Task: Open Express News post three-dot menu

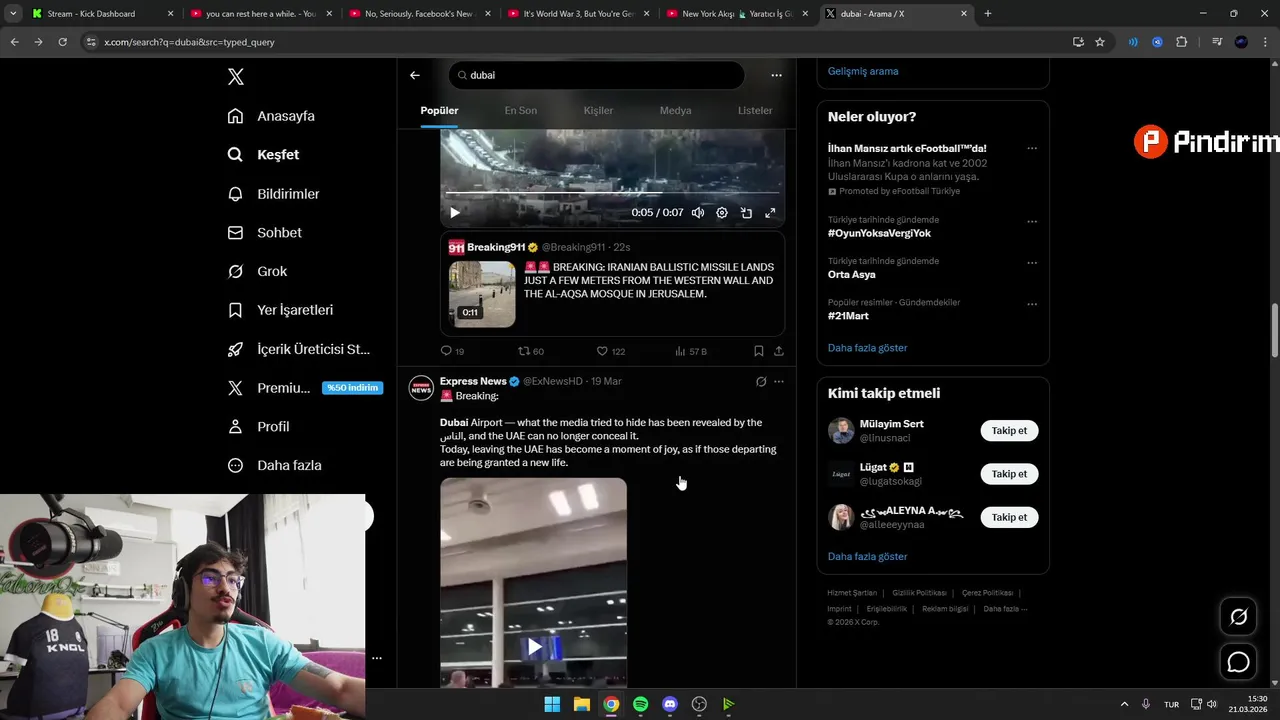Action: pos(779,381)
